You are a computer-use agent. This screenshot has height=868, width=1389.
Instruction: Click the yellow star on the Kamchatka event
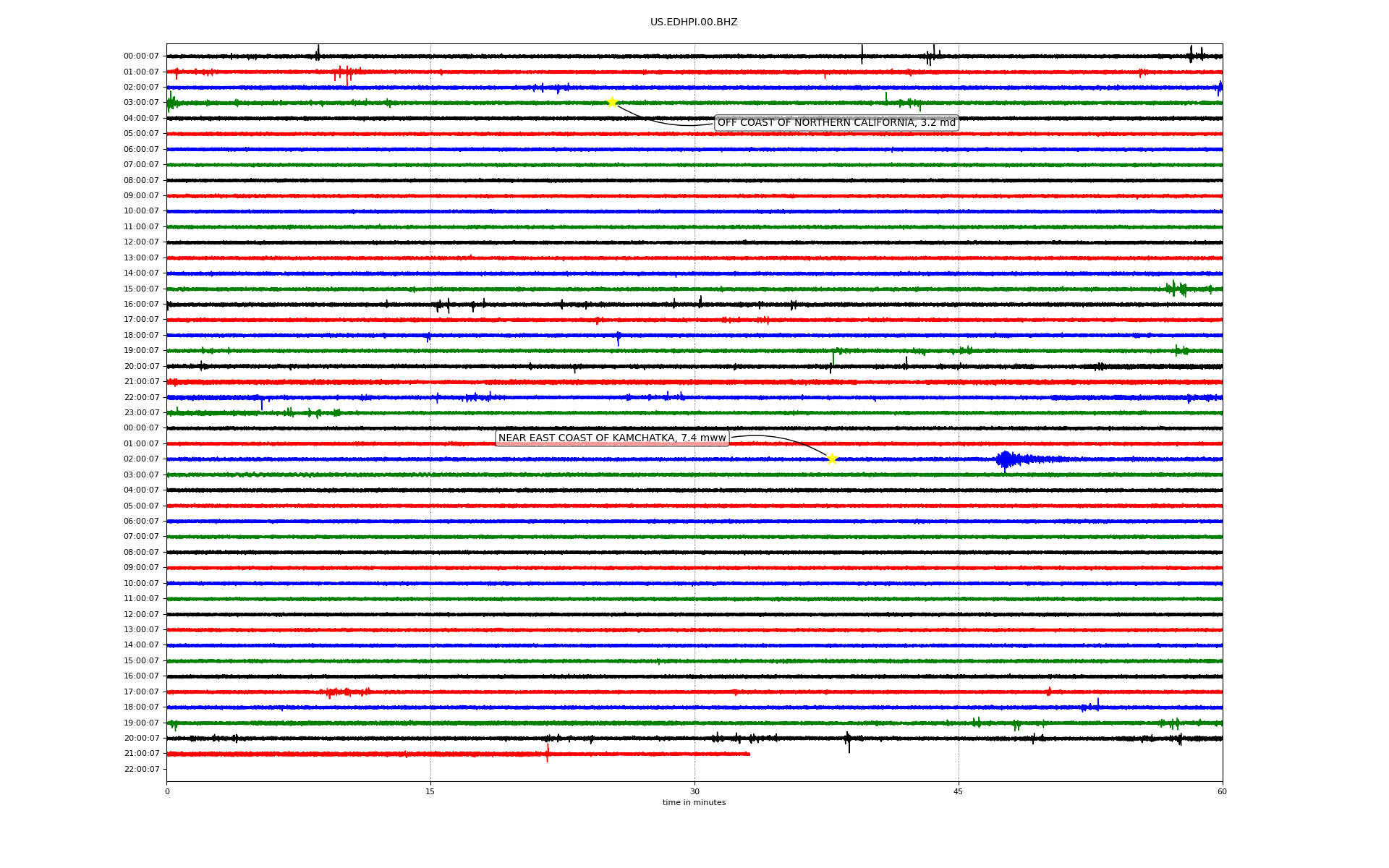click(x=832, y=459)
